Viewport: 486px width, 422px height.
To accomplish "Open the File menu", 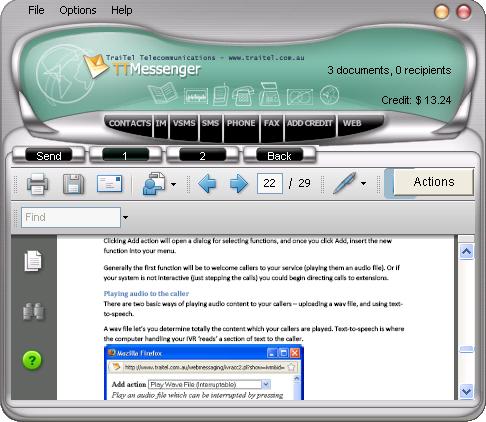I will (36, 10).
